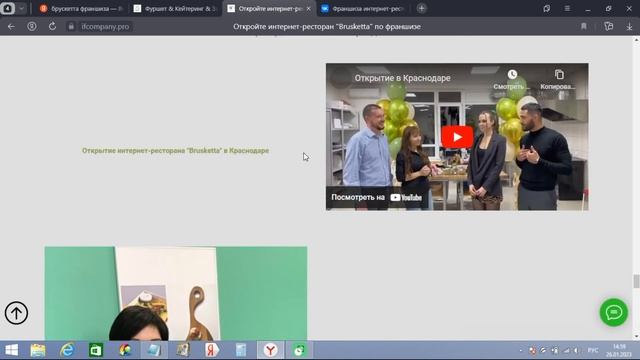Open File Explorer from the taskbar
The height and width of the screenshot is (360, 640).
38,350
